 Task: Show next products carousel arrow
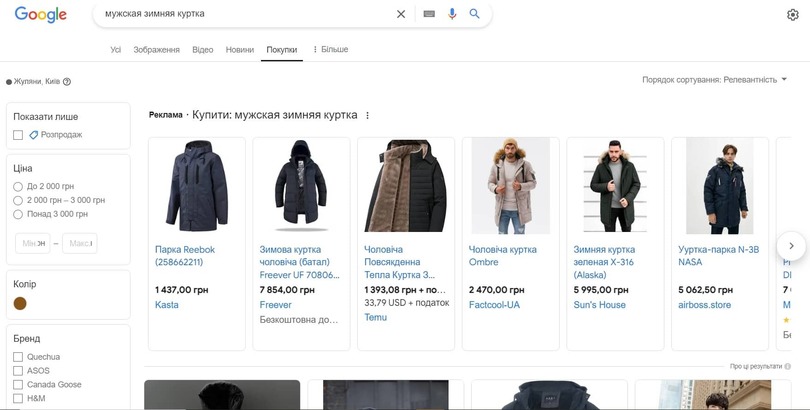791,246
